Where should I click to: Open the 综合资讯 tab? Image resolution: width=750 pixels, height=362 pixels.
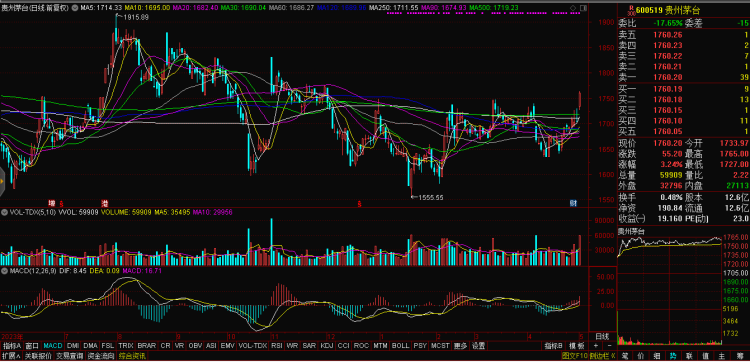pos(132,356)
